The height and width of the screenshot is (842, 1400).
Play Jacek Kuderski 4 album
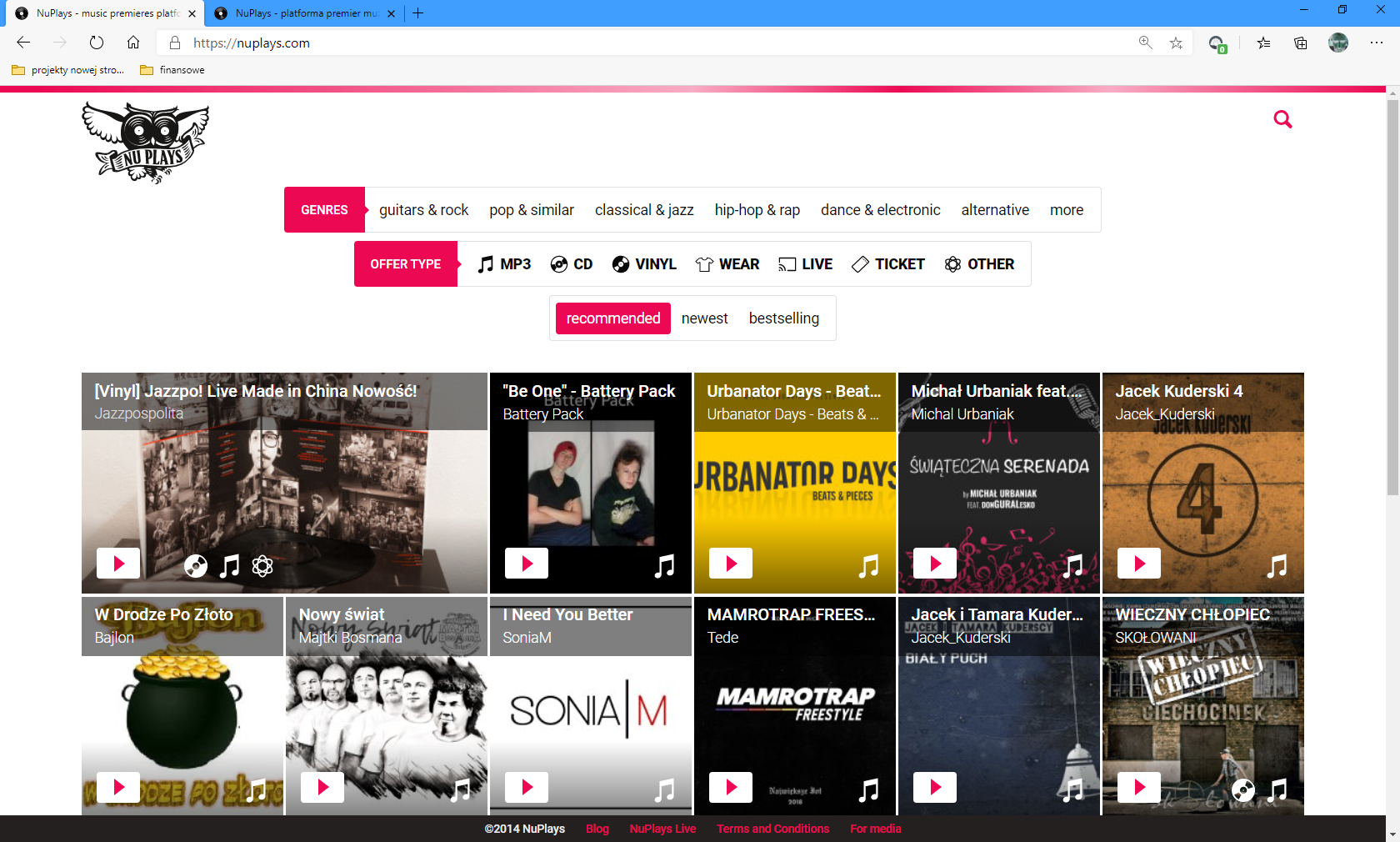1139,564
